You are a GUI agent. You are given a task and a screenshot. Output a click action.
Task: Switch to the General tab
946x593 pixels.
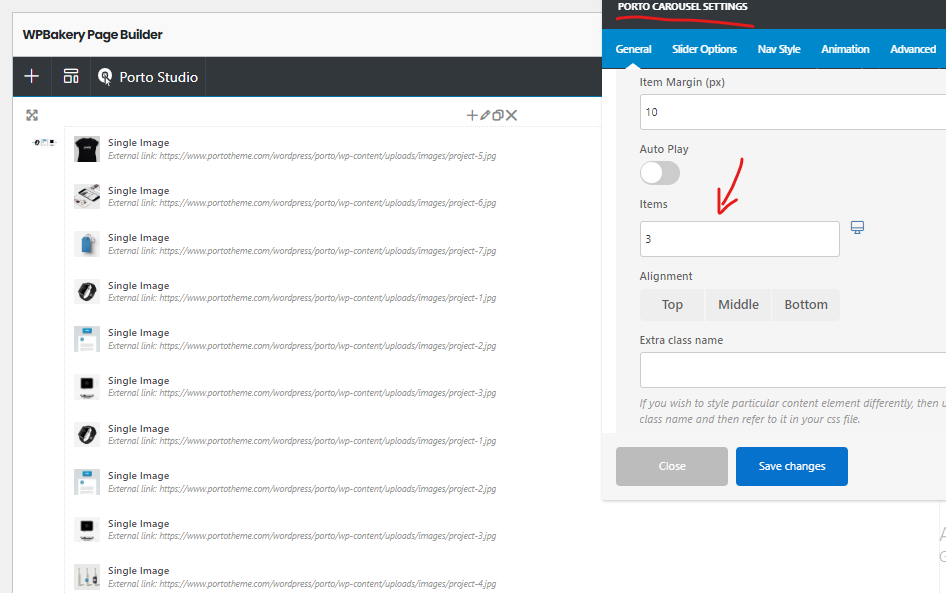point(633,49)
